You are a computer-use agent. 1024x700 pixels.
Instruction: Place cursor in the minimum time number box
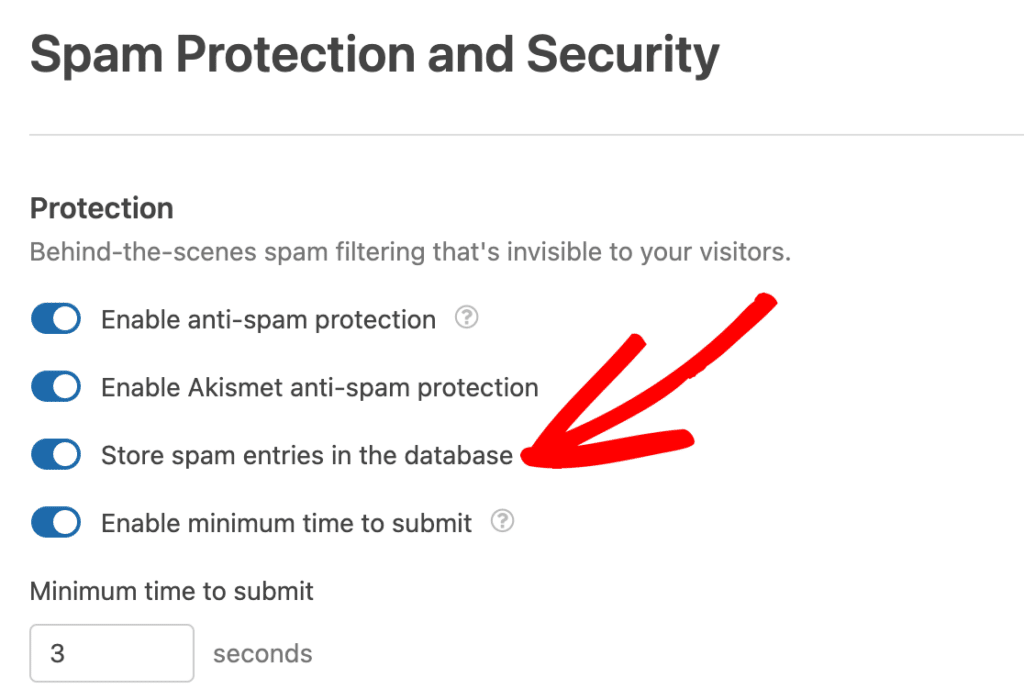click(111, 652)
